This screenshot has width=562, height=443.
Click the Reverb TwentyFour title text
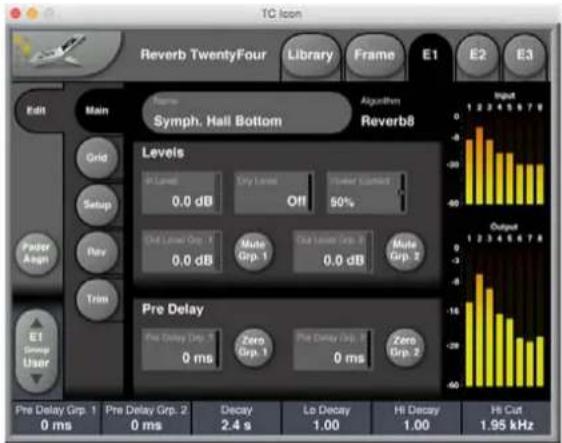click(x=203, y=55)
